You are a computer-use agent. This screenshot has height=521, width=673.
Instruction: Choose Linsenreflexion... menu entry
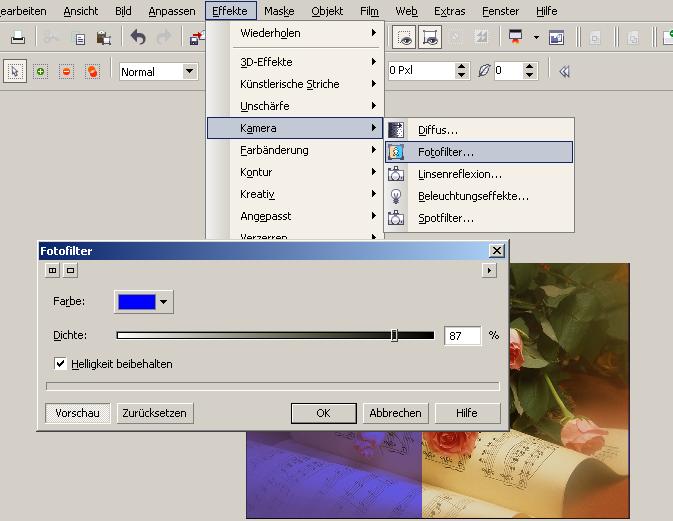coord(479,174)
